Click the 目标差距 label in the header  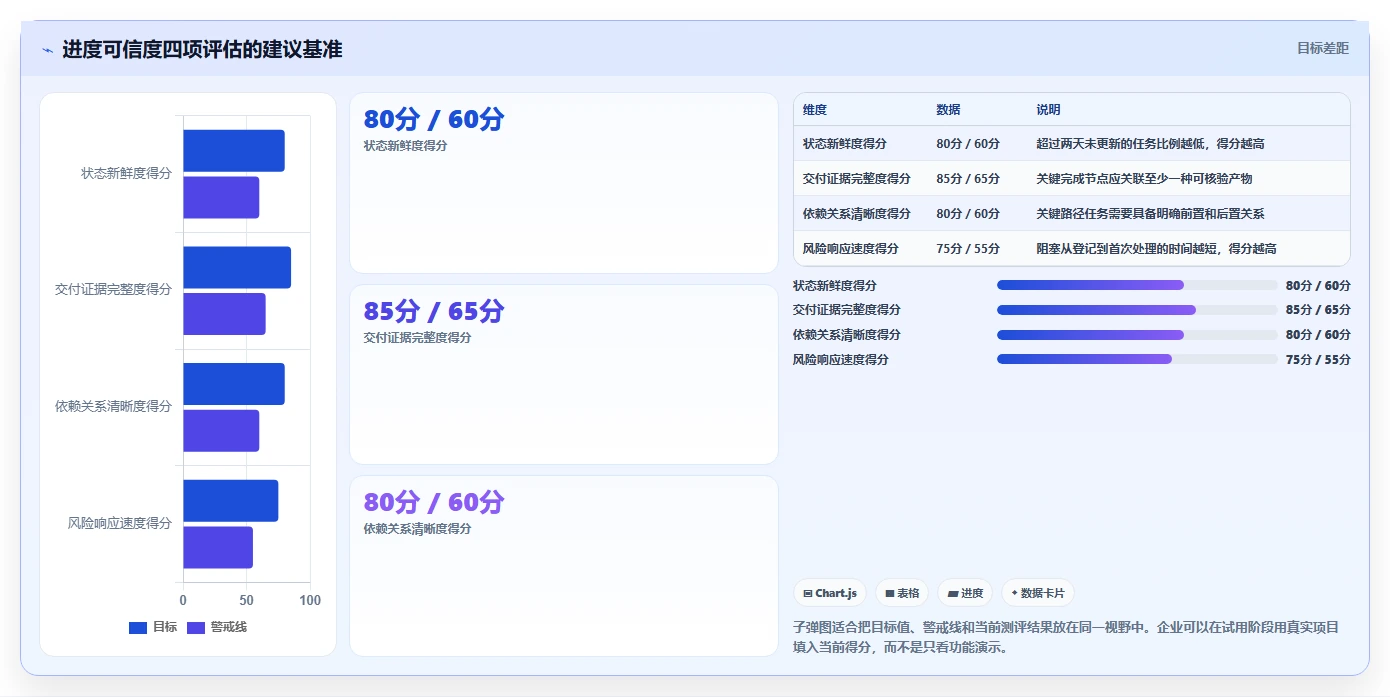tap(1323, 48)
